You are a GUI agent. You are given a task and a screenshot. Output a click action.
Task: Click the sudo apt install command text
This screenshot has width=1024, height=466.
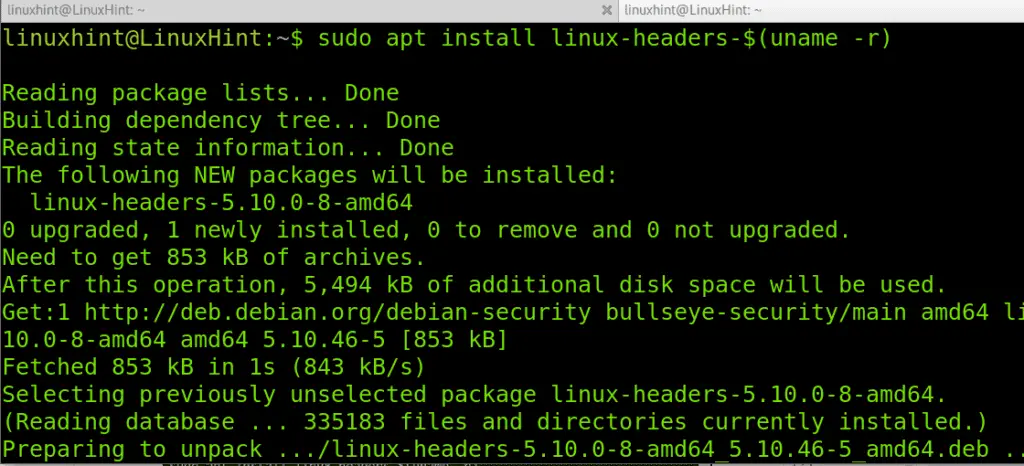tap(426, 39)
